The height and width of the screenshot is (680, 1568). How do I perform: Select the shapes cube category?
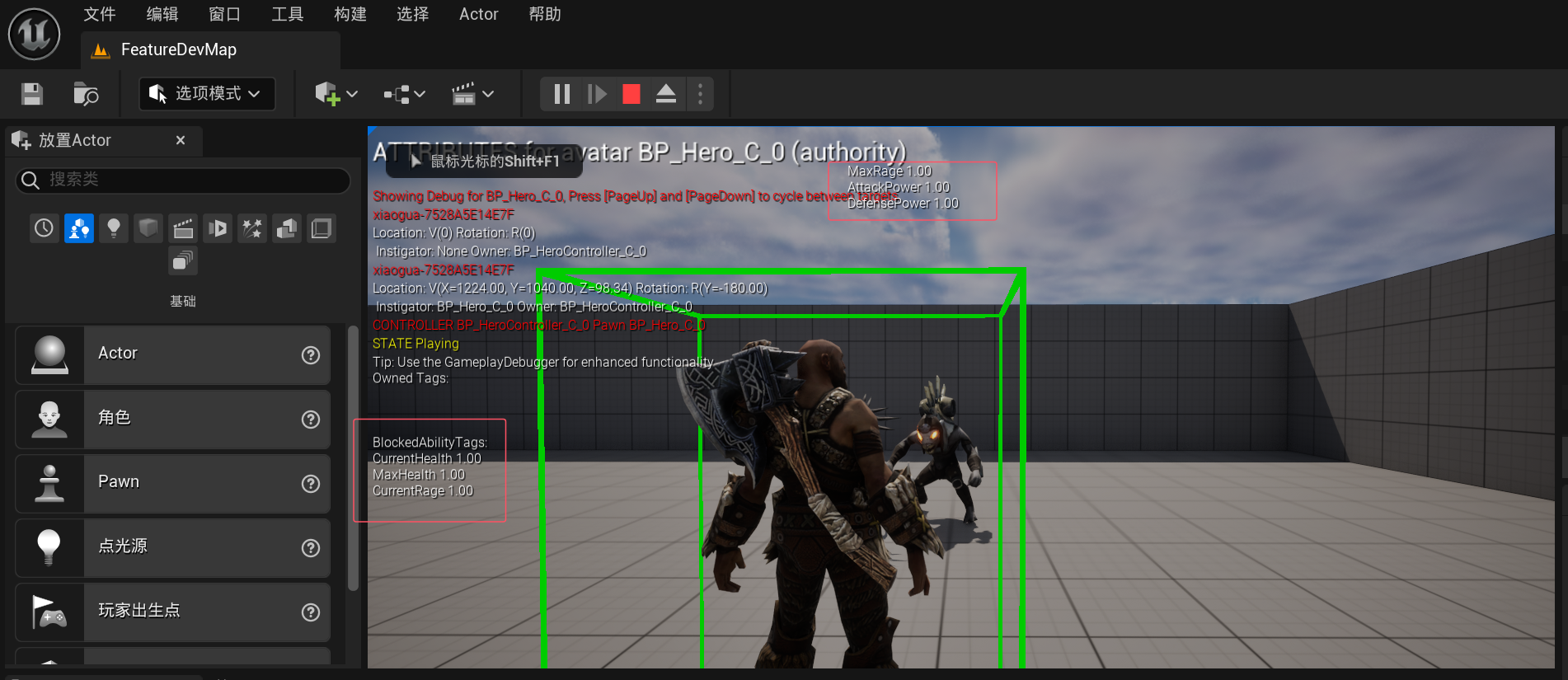(148, 227)
